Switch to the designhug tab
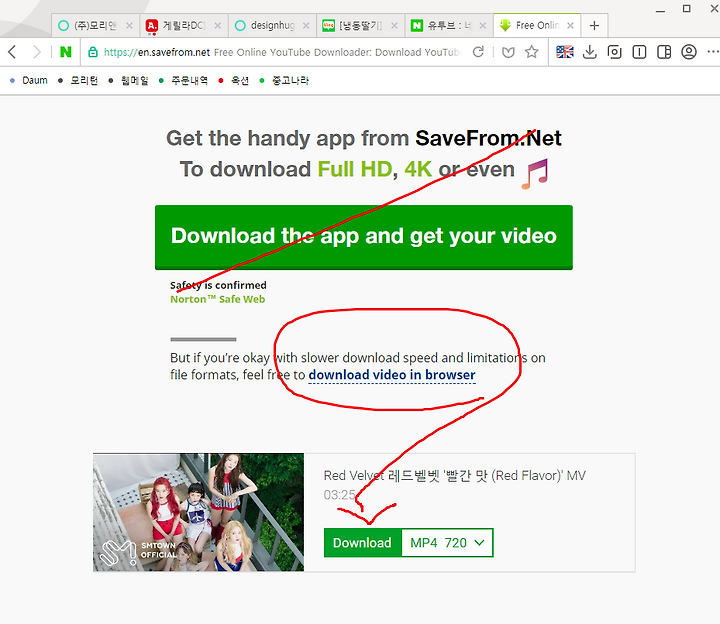The width and height of the screenshot is (720, 624). [272, 26]
